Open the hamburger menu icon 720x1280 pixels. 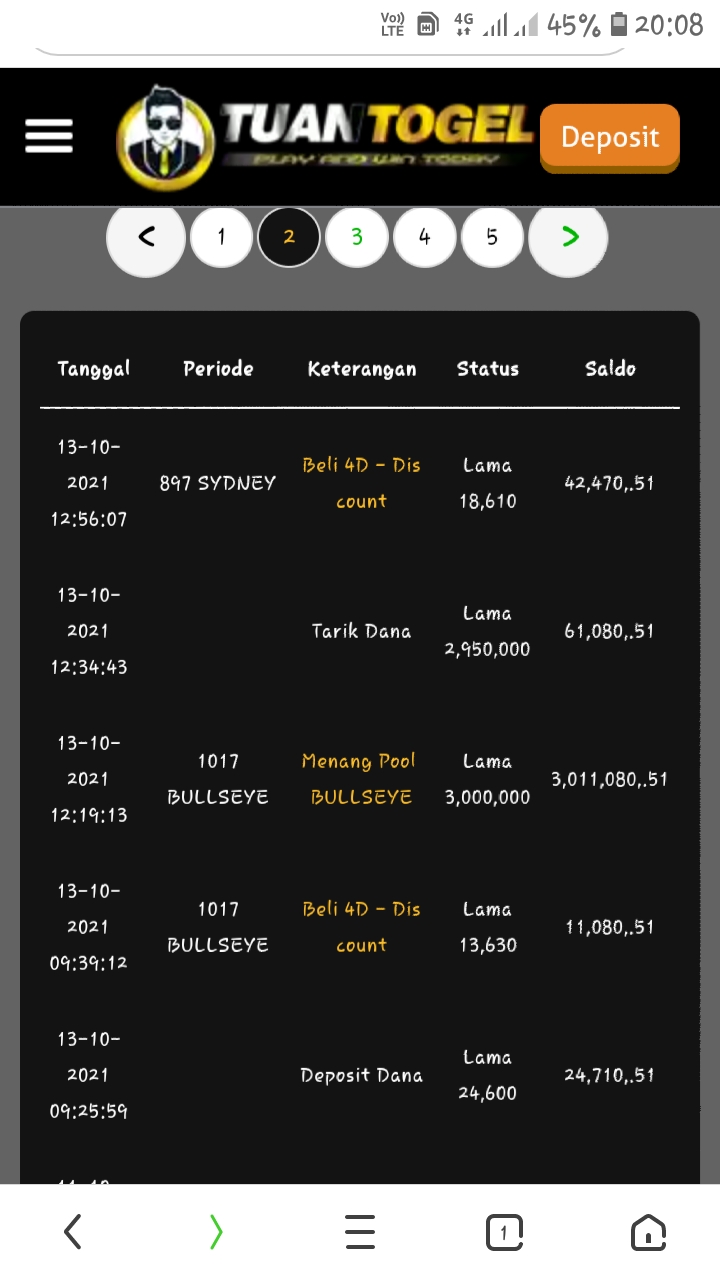pos(49,136)
